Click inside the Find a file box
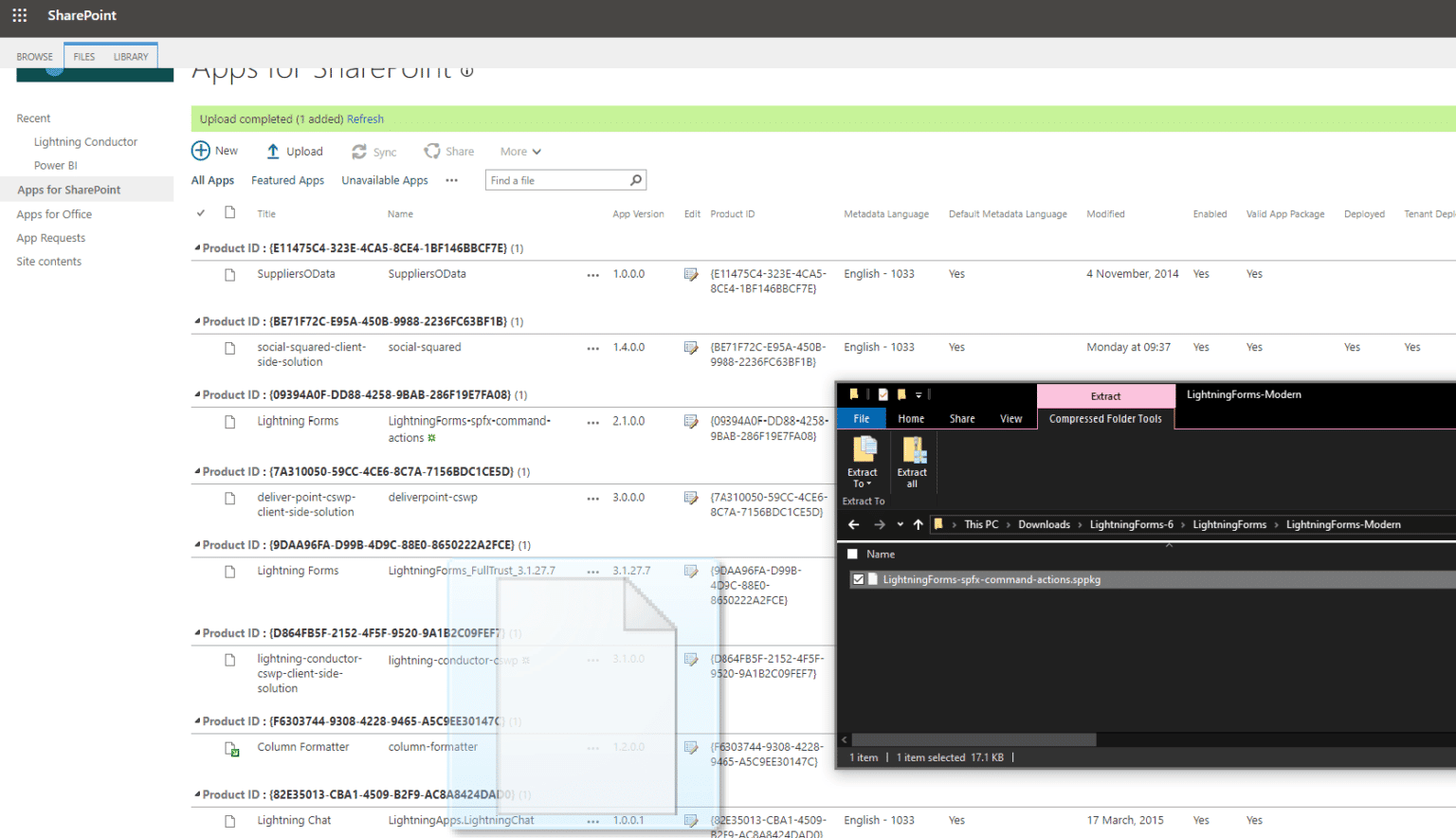The width and height of the screenshot is (1456, 838). click(550, 179)
